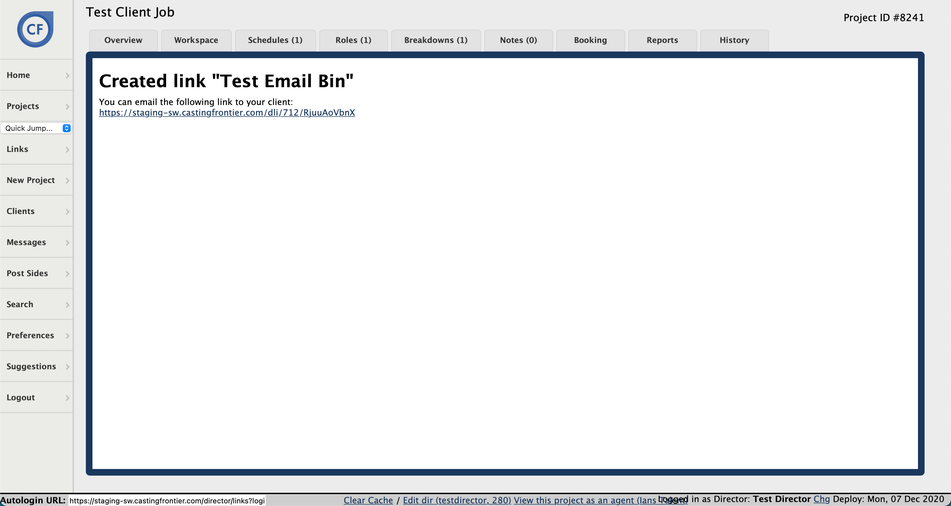Click the chevron arrow beside Home
Screen dimensions: 951x506
tap(67, 76)
